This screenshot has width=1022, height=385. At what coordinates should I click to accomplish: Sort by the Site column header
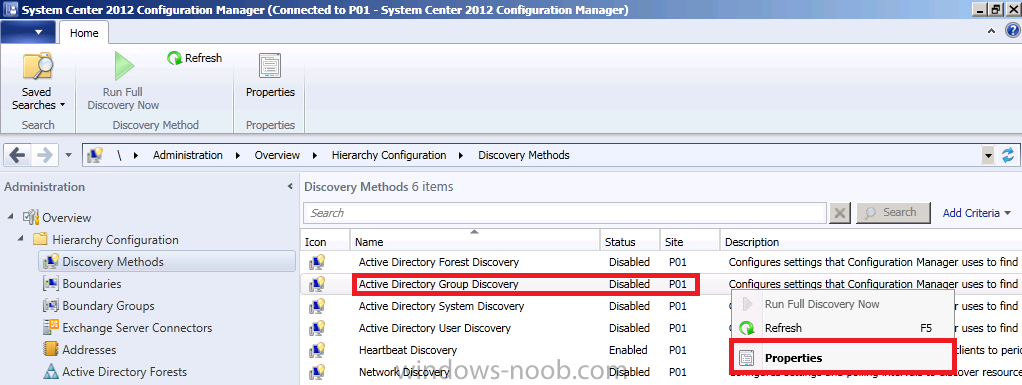[x=690, y=242]
